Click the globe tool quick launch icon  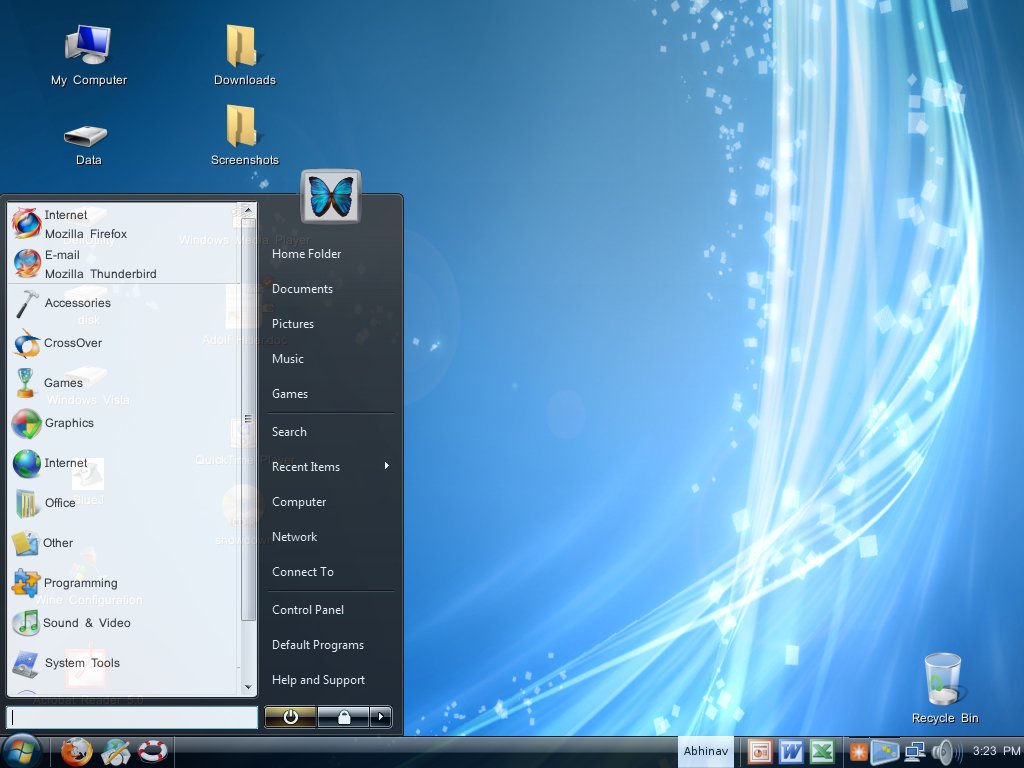[116, 752]
